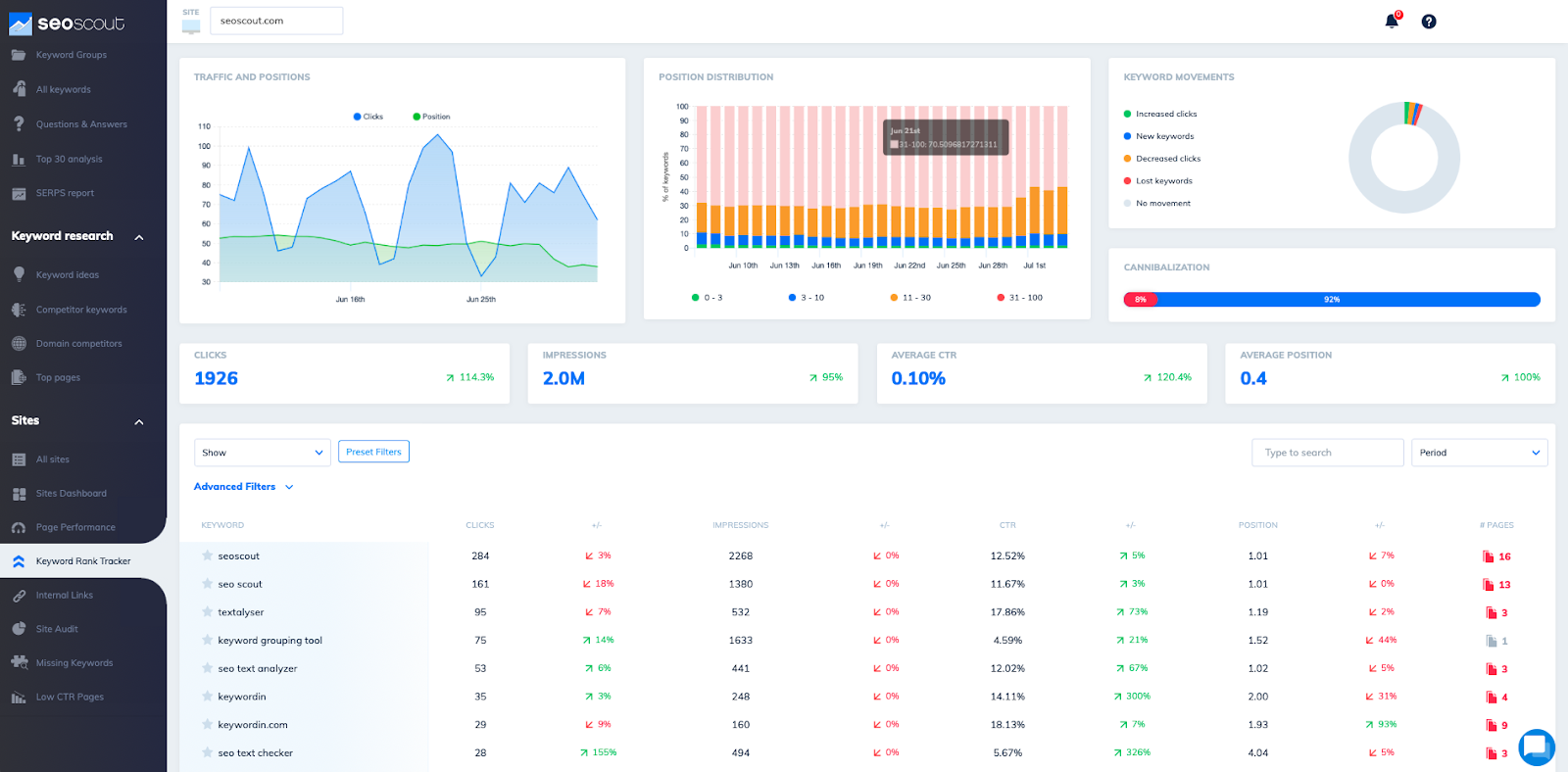Click the keyword grouping tool keyword text

tap(270, 641)
